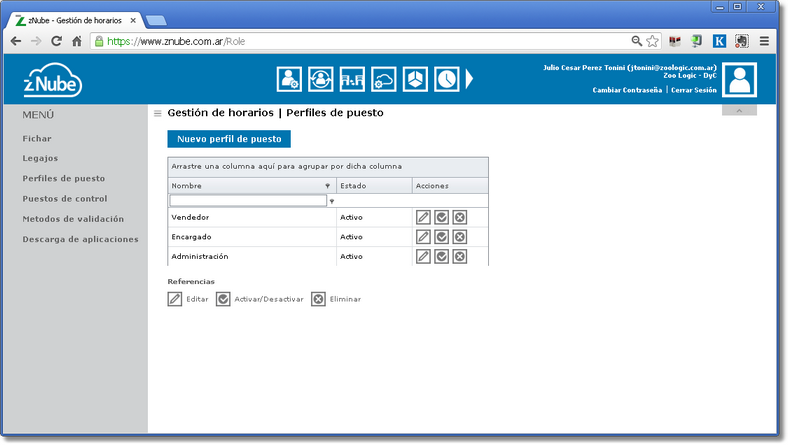Delete the Encargado profile
Screen dimensions: 788x445
click(x=459, y=237)
